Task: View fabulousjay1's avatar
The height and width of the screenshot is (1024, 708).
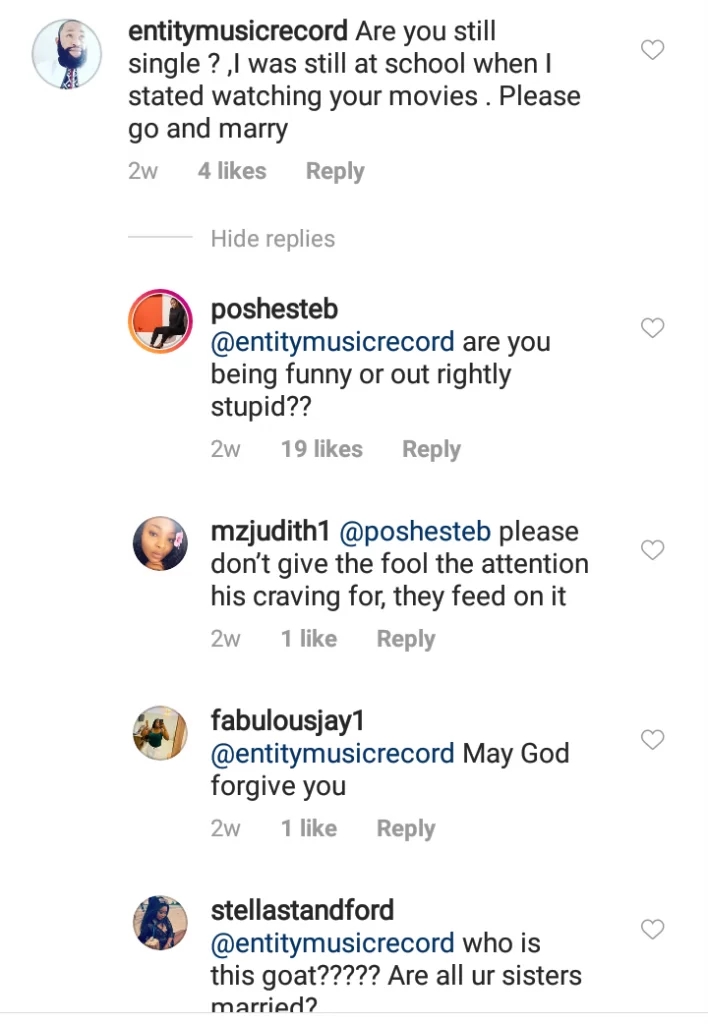Action: click(160, 734)
